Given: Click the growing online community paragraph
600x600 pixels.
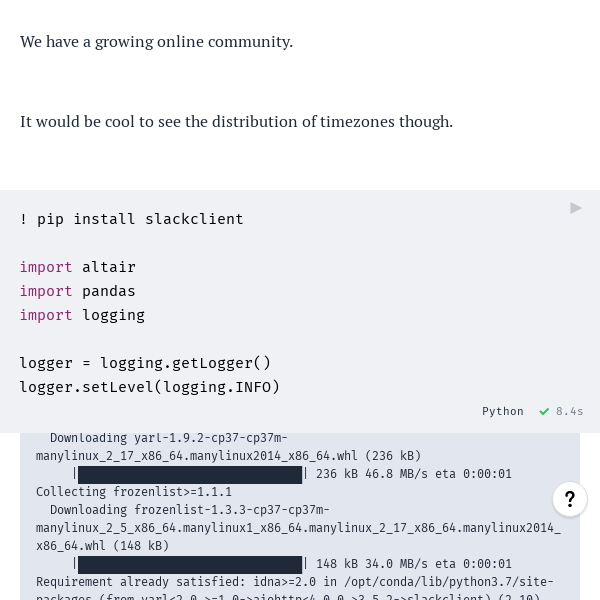Looking at the screenshot, I should click(156, 42).
